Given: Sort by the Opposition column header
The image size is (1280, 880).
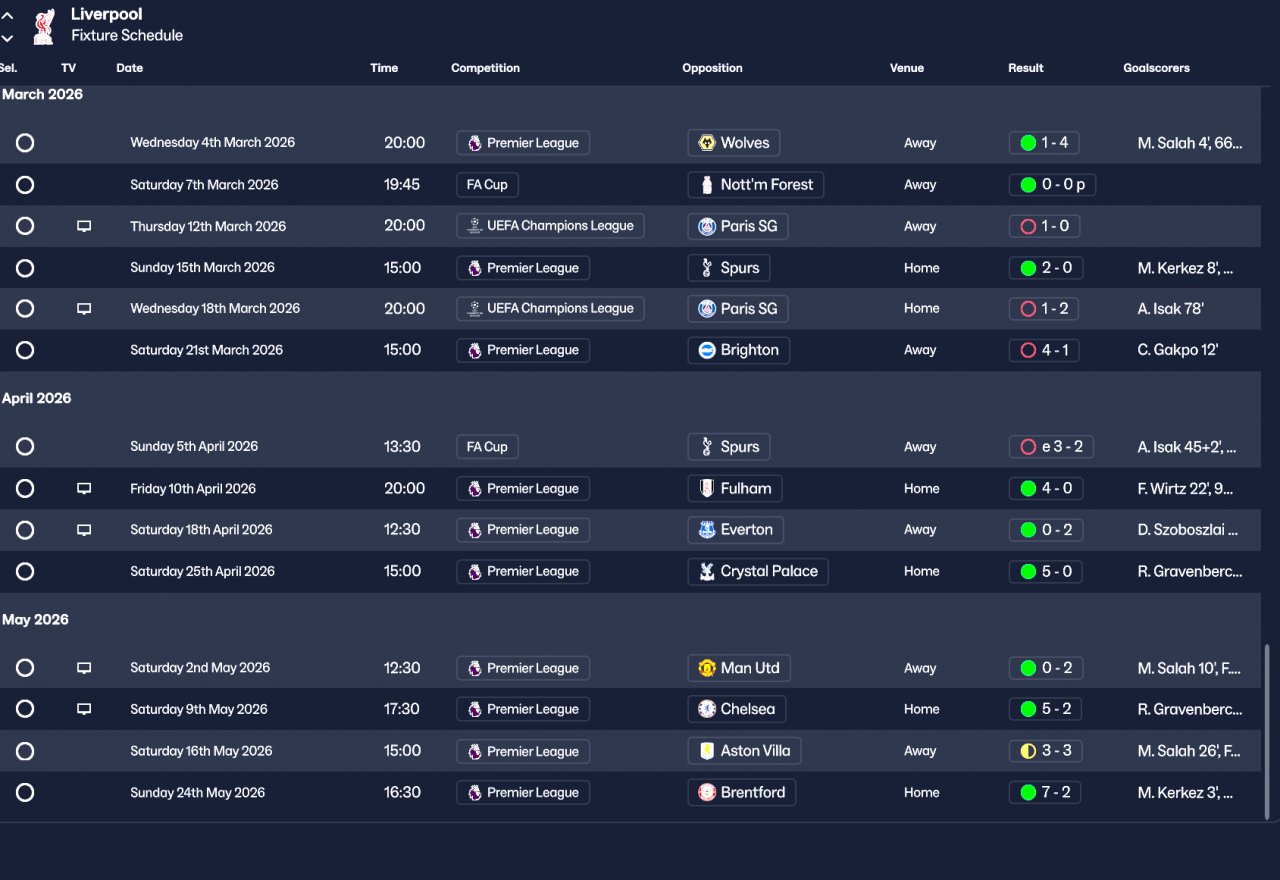Looking at the screenshot, I should coord(712,68).
